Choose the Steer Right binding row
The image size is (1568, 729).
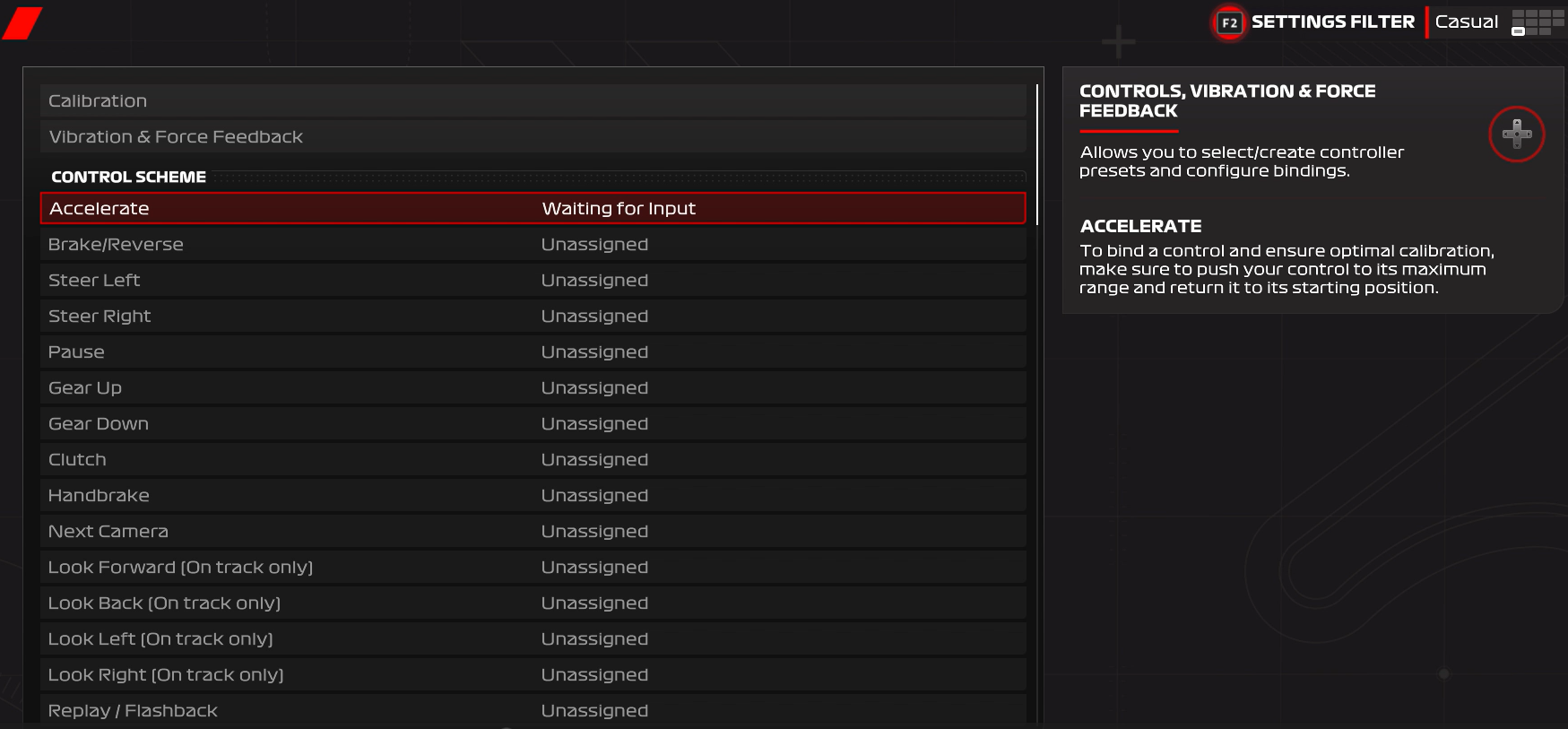coord(533,317)
